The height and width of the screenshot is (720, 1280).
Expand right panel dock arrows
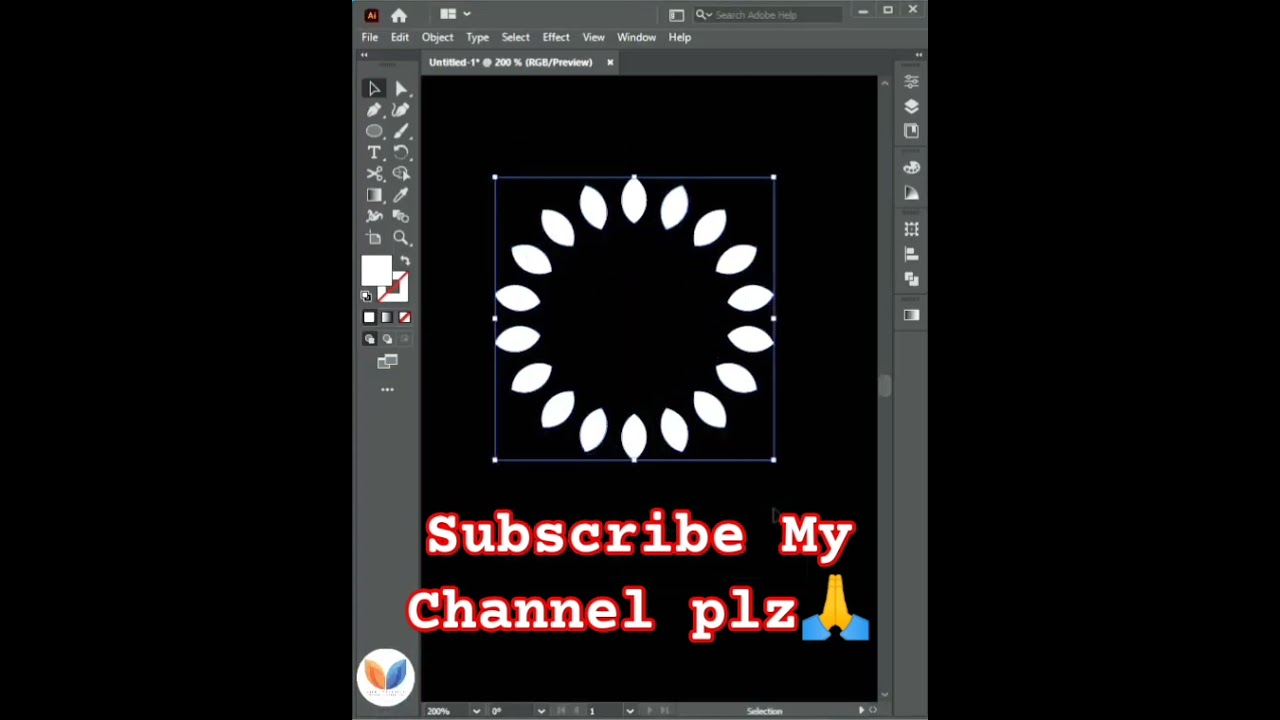[918, 55]
